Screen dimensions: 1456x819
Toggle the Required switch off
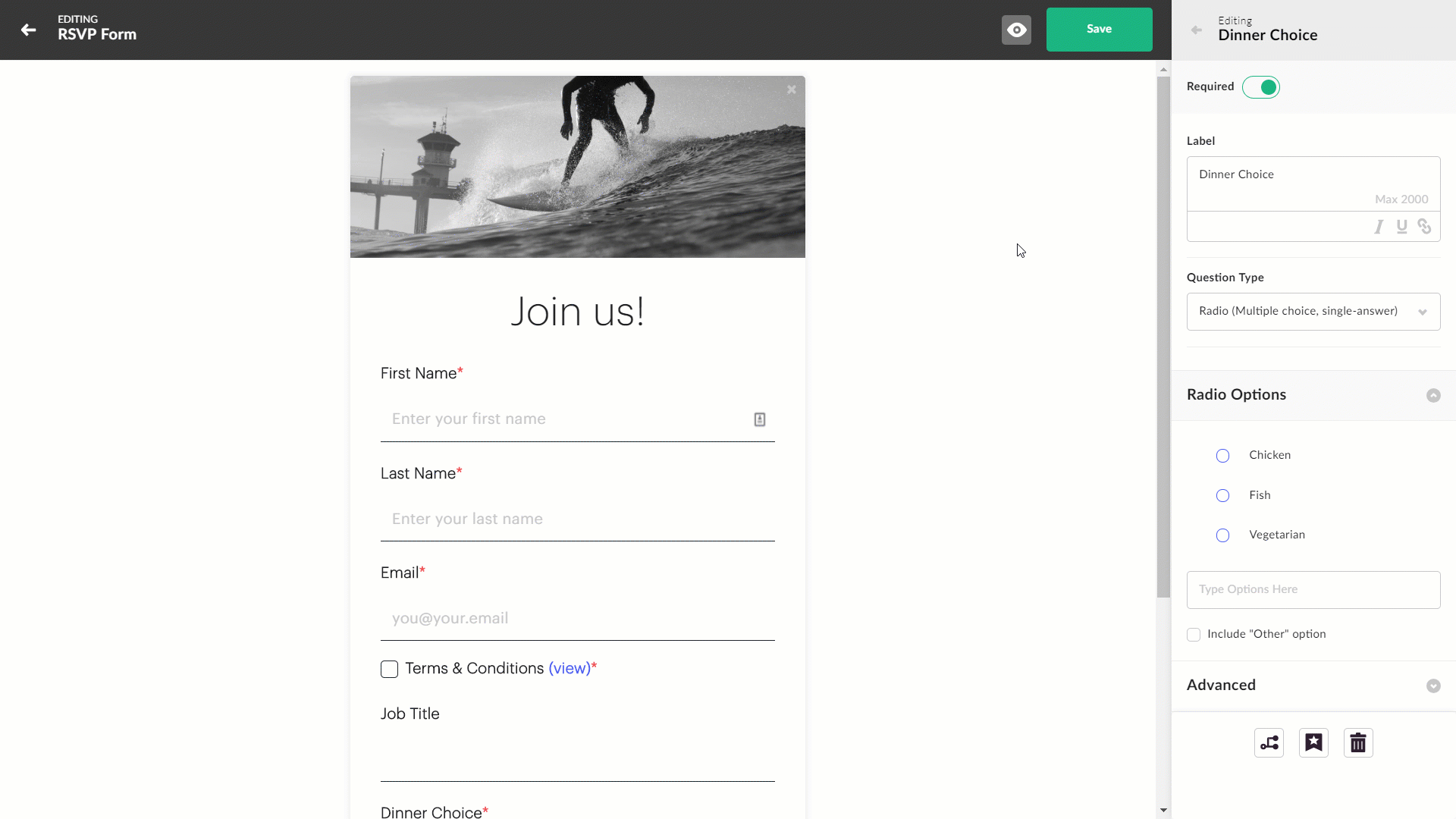pyautogui.click(x=1261, y=87)
